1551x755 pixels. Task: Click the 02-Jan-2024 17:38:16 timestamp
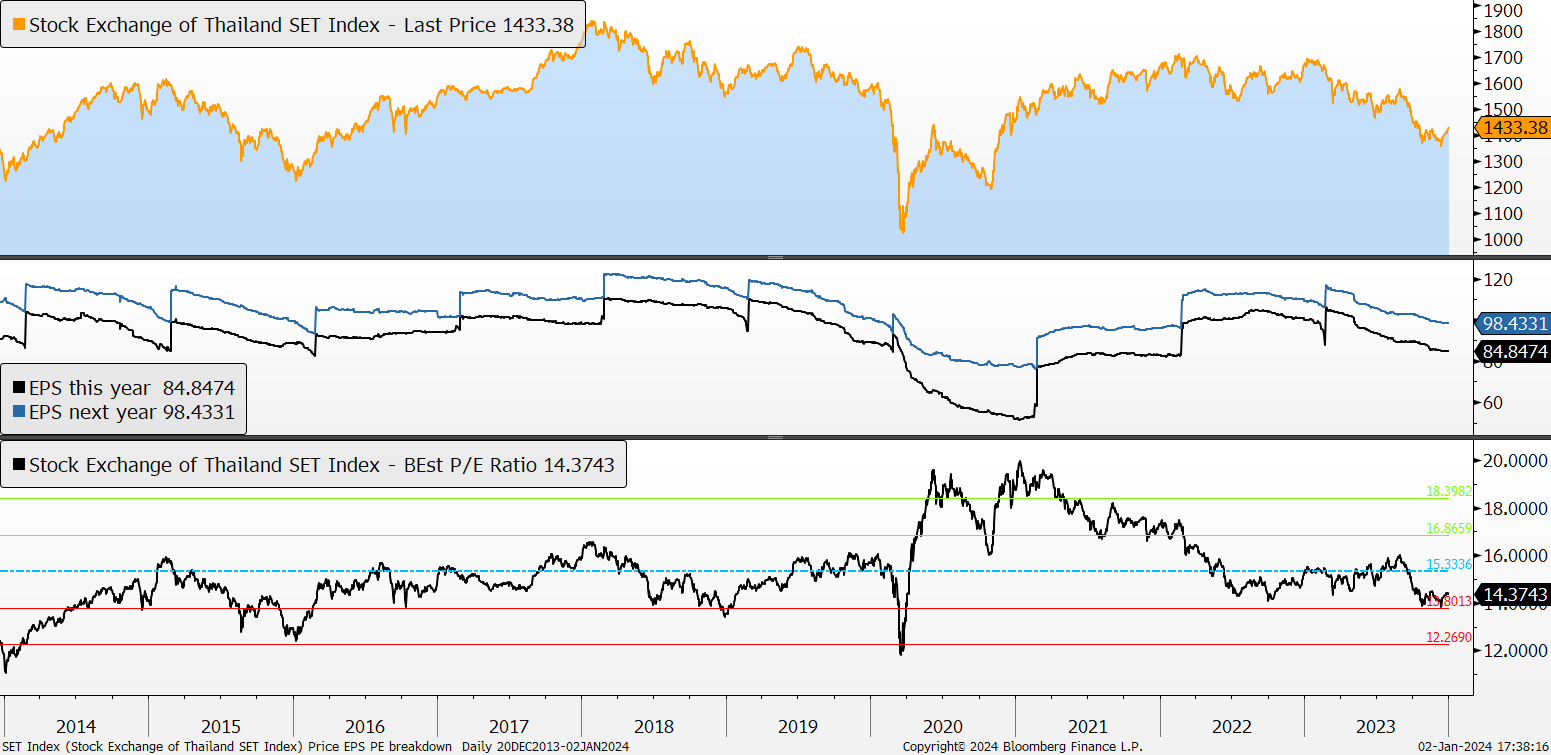[x=1483, y=747]
